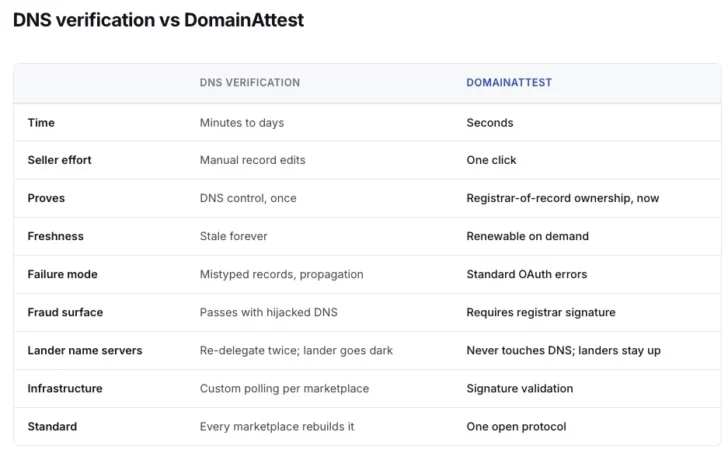728x453 pixels.
Task: Click the "Infrastructure" row label
Action: (x=65, y=388)
